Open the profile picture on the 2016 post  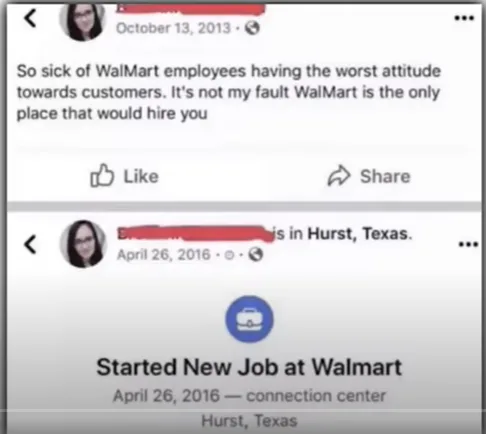[83, 244]
